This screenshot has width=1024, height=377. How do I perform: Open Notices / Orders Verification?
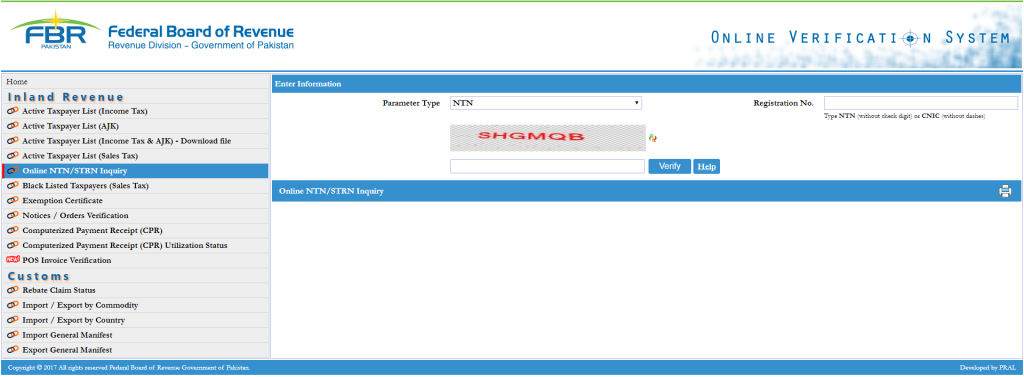click(75, 216)
